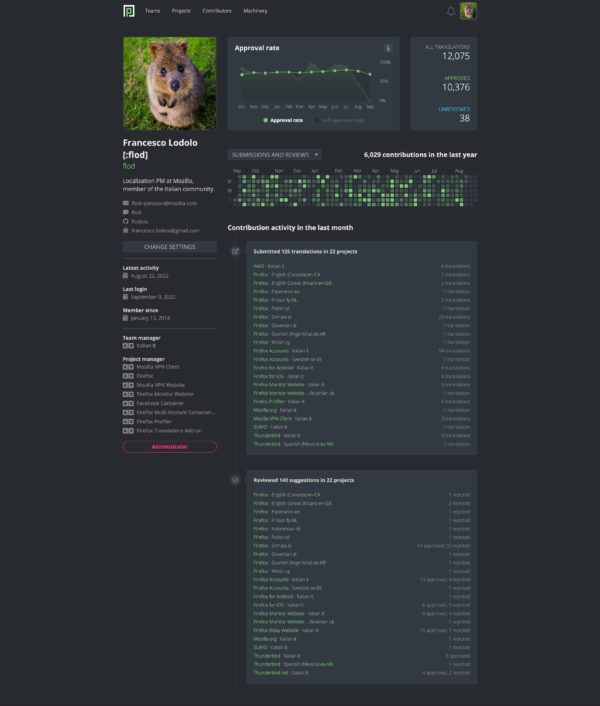The image size is (600, 706).
Task: Click the GitHub icon in contact list
Action: tap(126, 221)
